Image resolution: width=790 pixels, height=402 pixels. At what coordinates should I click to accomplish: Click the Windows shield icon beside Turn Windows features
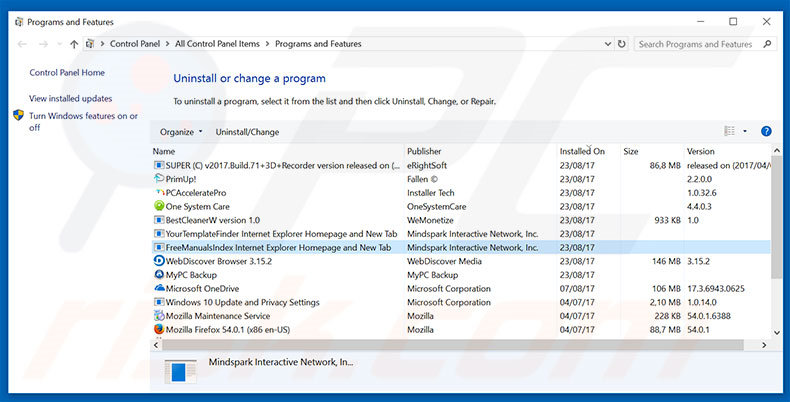[x=19, y=115]
